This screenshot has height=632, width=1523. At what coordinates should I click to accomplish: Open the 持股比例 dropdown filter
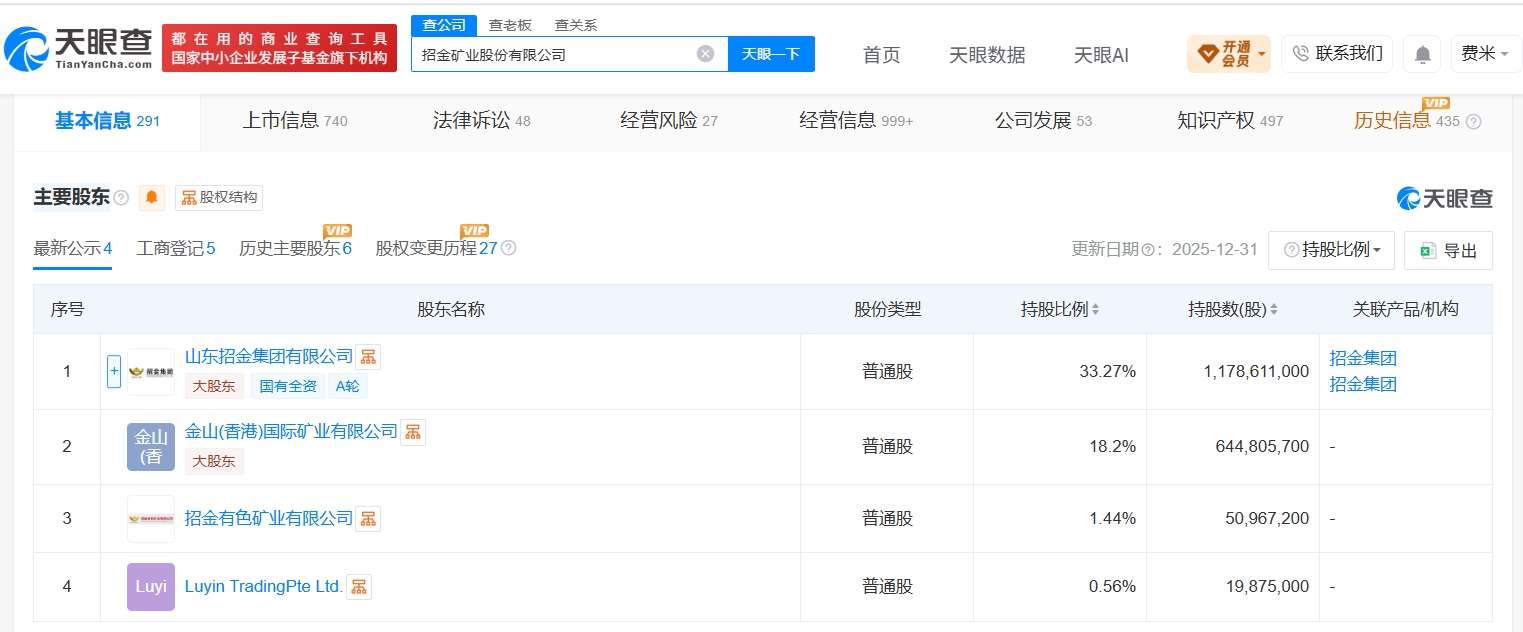(x=1331, y=250)
